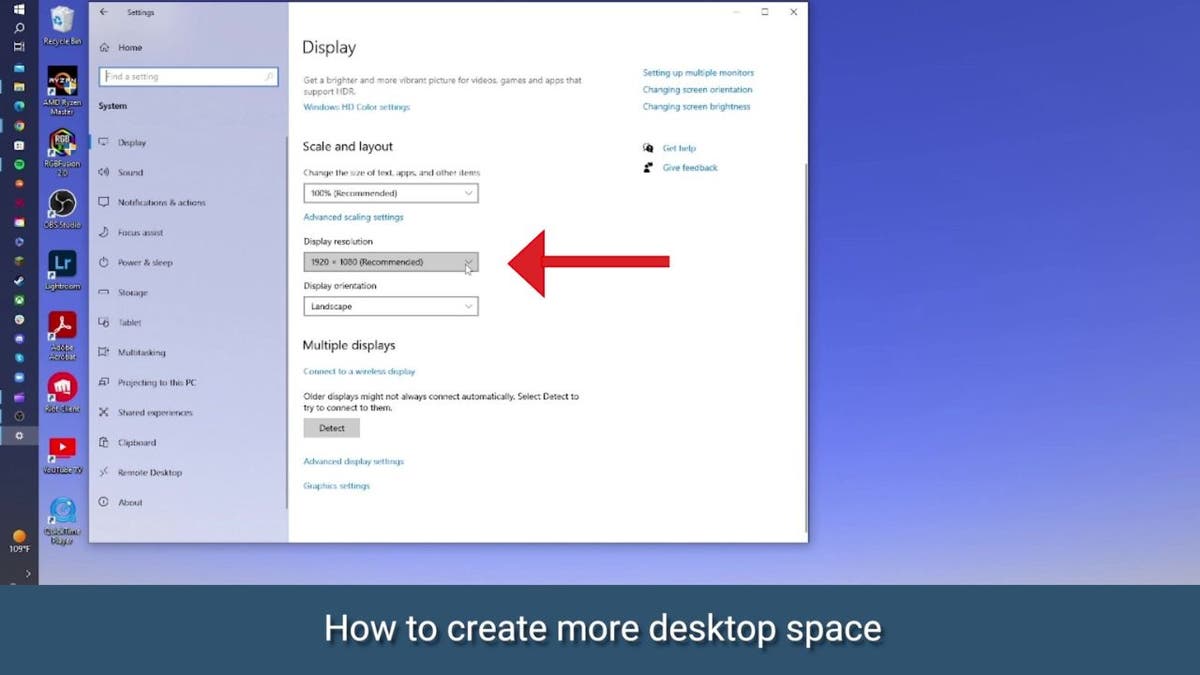Open the Riot Client desktop shortcut

(62, 391)
